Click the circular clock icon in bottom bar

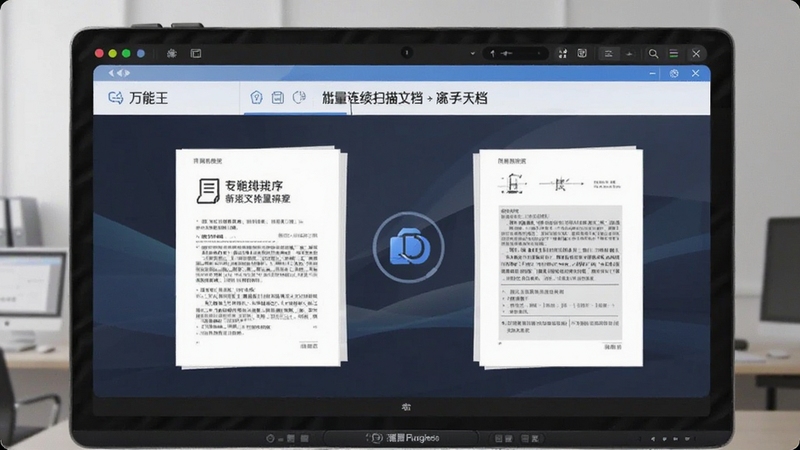pyautogui.click(x=270, y=438)
